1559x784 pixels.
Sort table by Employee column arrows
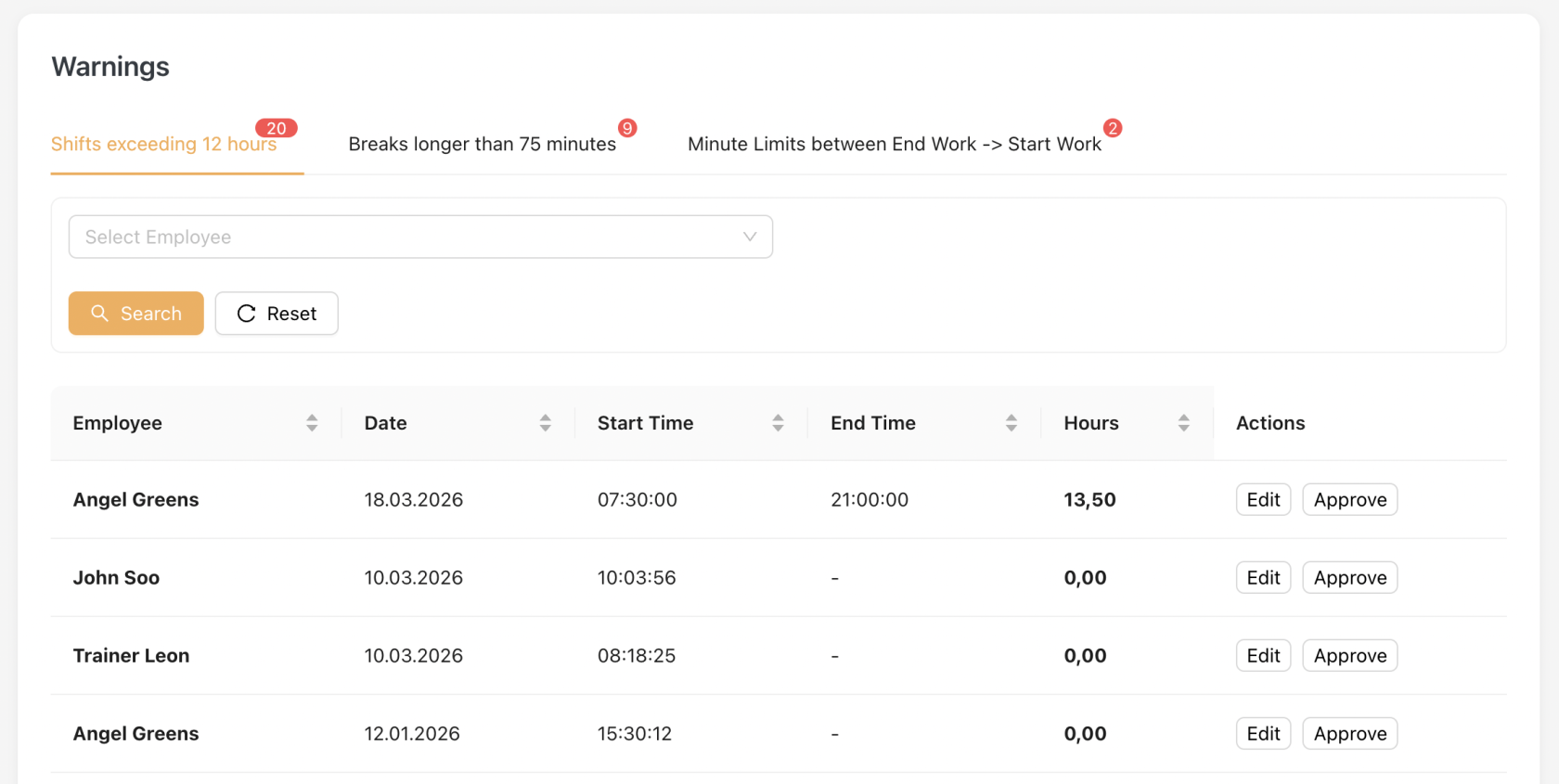pyautogui.click(x=312, y=423)
